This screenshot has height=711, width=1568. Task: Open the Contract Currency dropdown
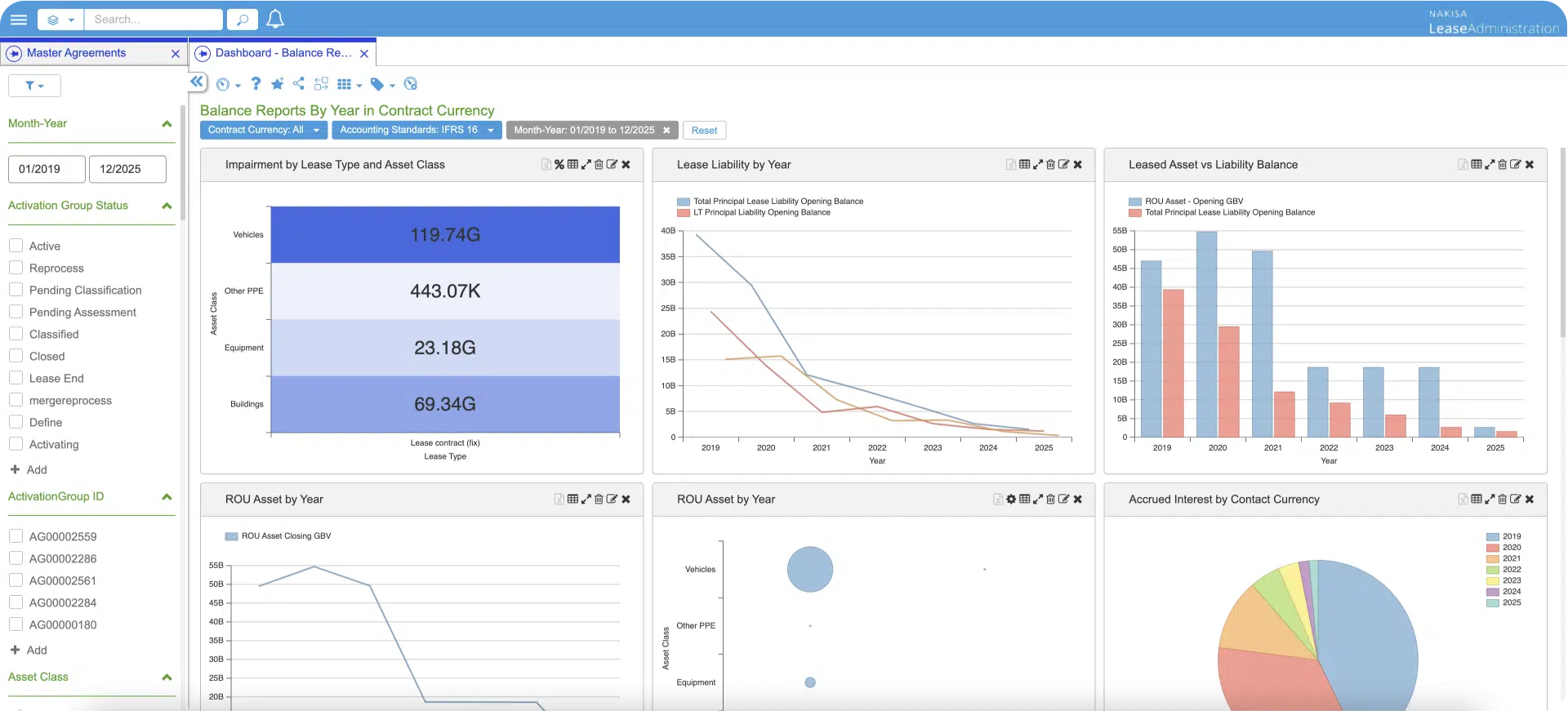(263, 130)
